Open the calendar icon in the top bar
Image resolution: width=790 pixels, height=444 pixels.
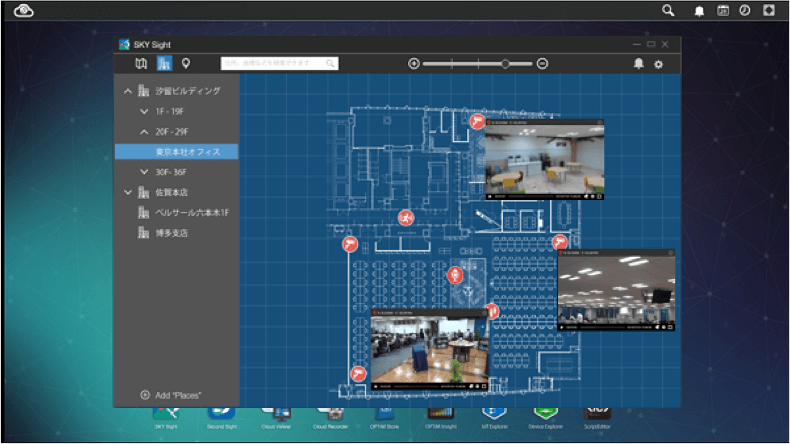(x=723, y=11)
